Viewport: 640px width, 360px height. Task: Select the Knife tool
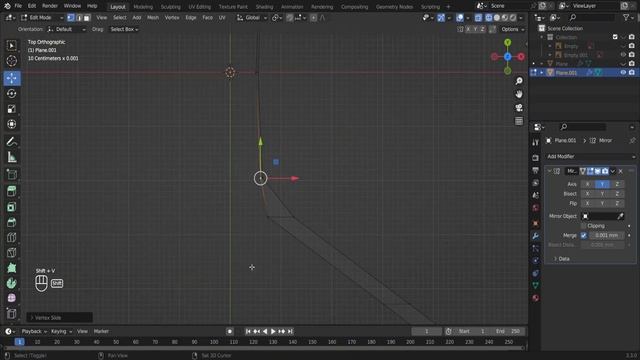(11, 253)
